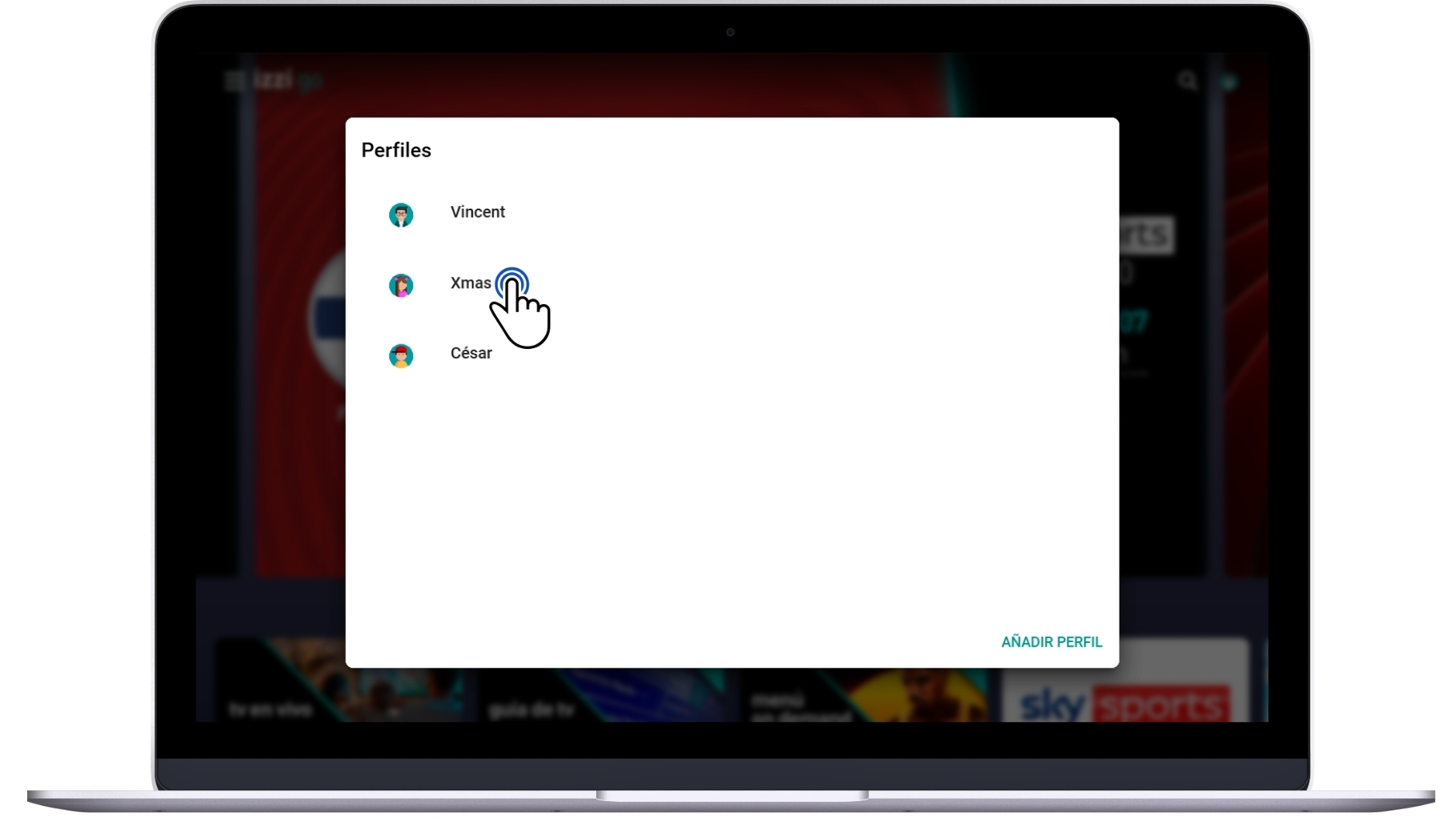1456x819 pixels.
Task: Select the Xmas profile avatar
Action: coord(401,285)
